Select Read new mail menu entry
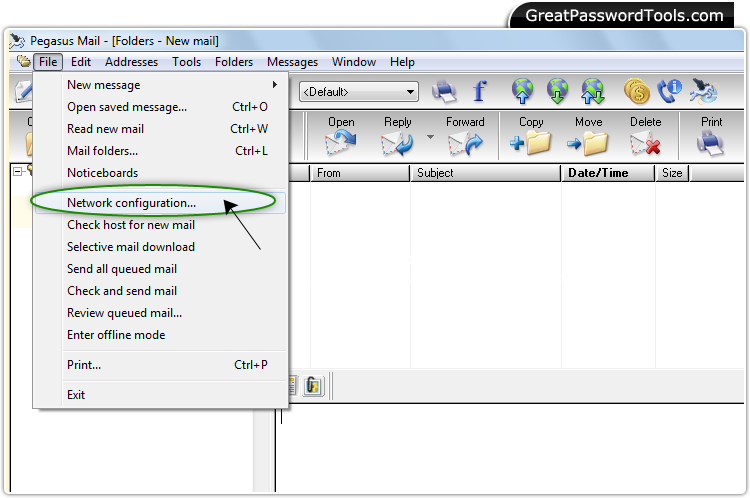 pos(161,129)
